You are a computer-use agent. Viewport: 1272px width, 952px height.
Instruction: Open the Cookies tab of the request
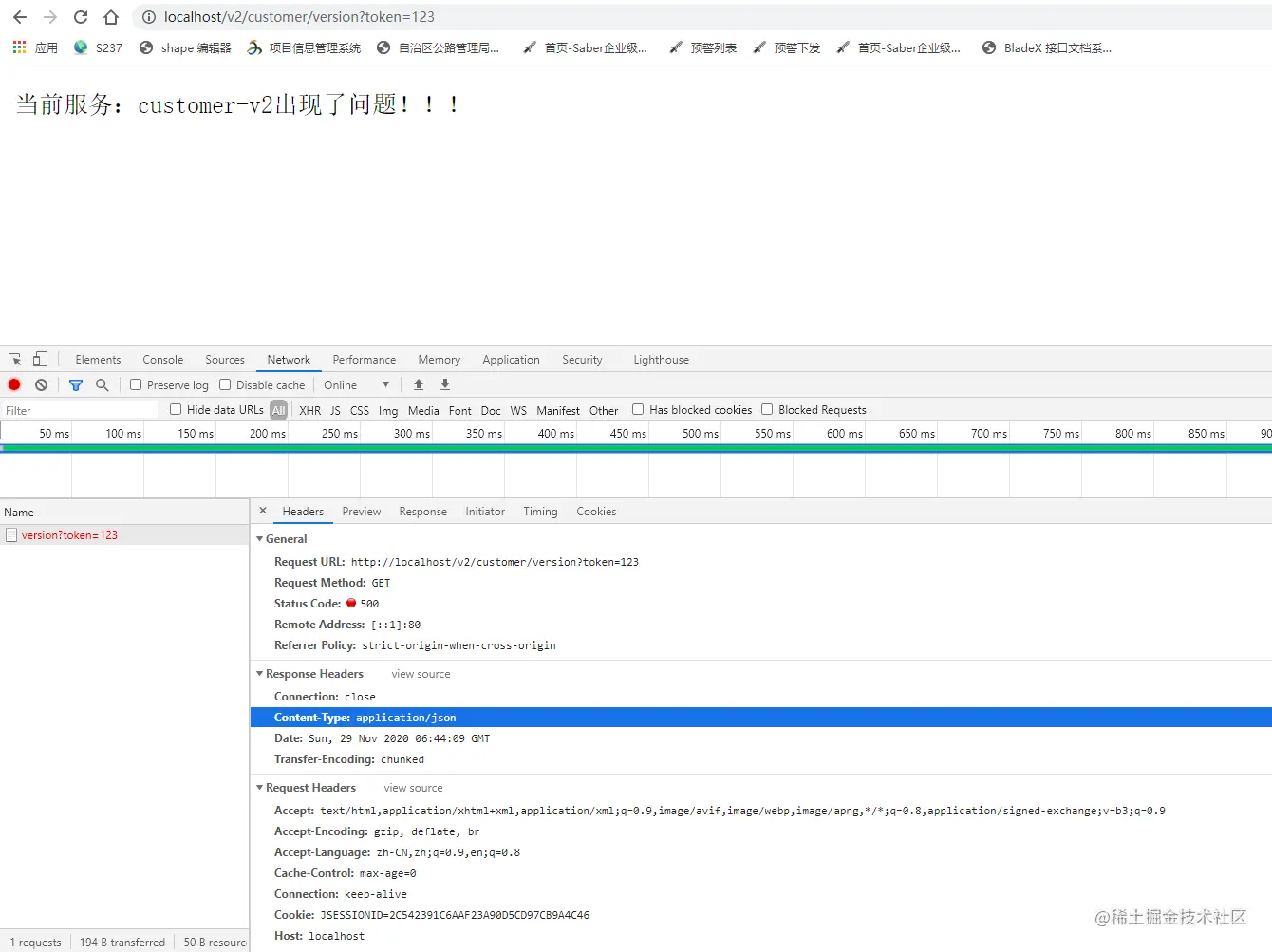(596, 512)
